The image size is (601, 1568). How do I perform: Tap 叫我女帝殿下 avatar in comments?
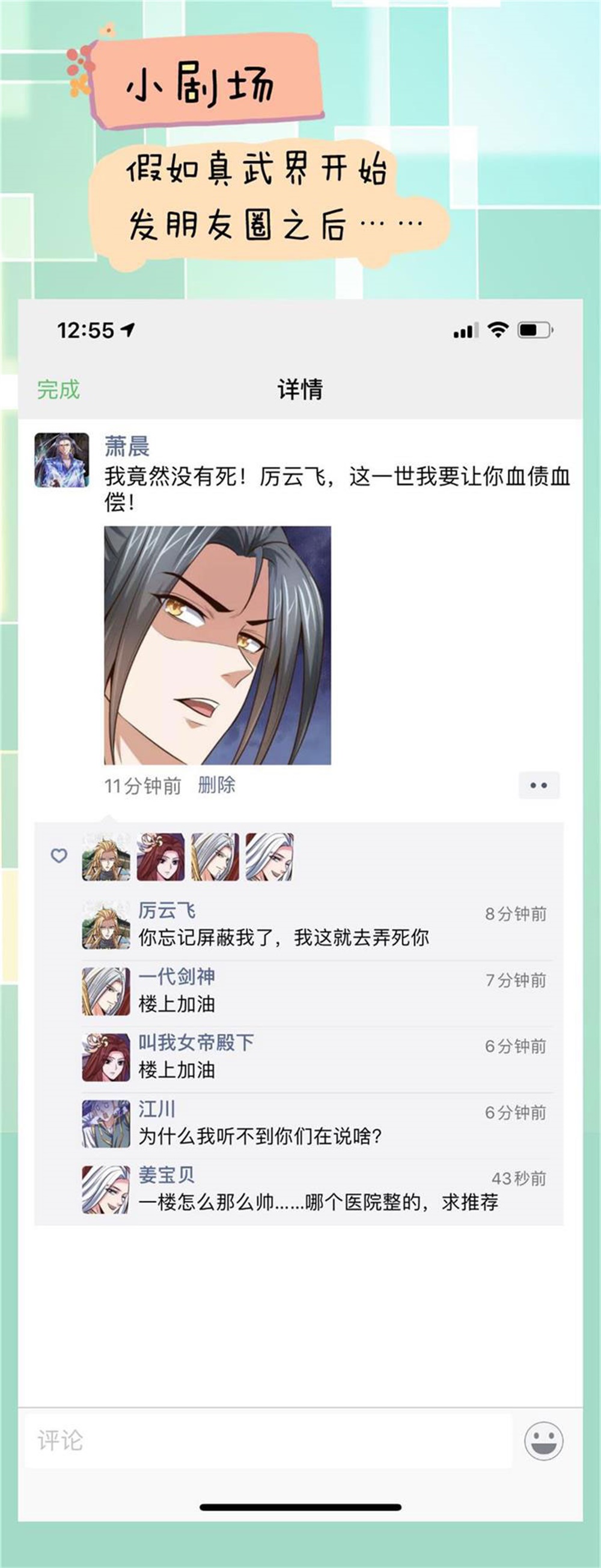[x=106, y=1058]
